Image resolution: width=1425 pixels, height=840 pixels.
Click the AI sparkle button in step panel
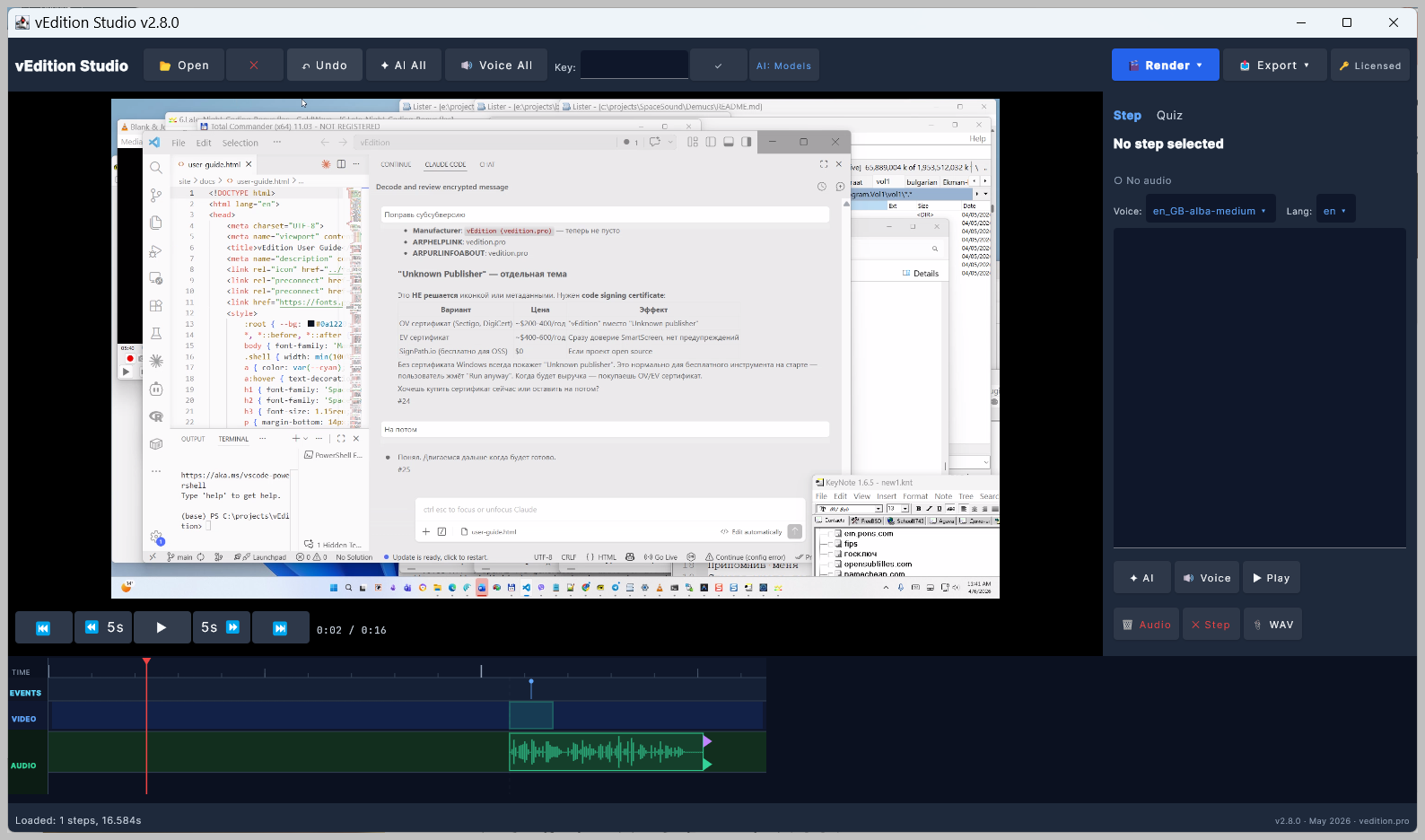click(x=1142, y=578)
